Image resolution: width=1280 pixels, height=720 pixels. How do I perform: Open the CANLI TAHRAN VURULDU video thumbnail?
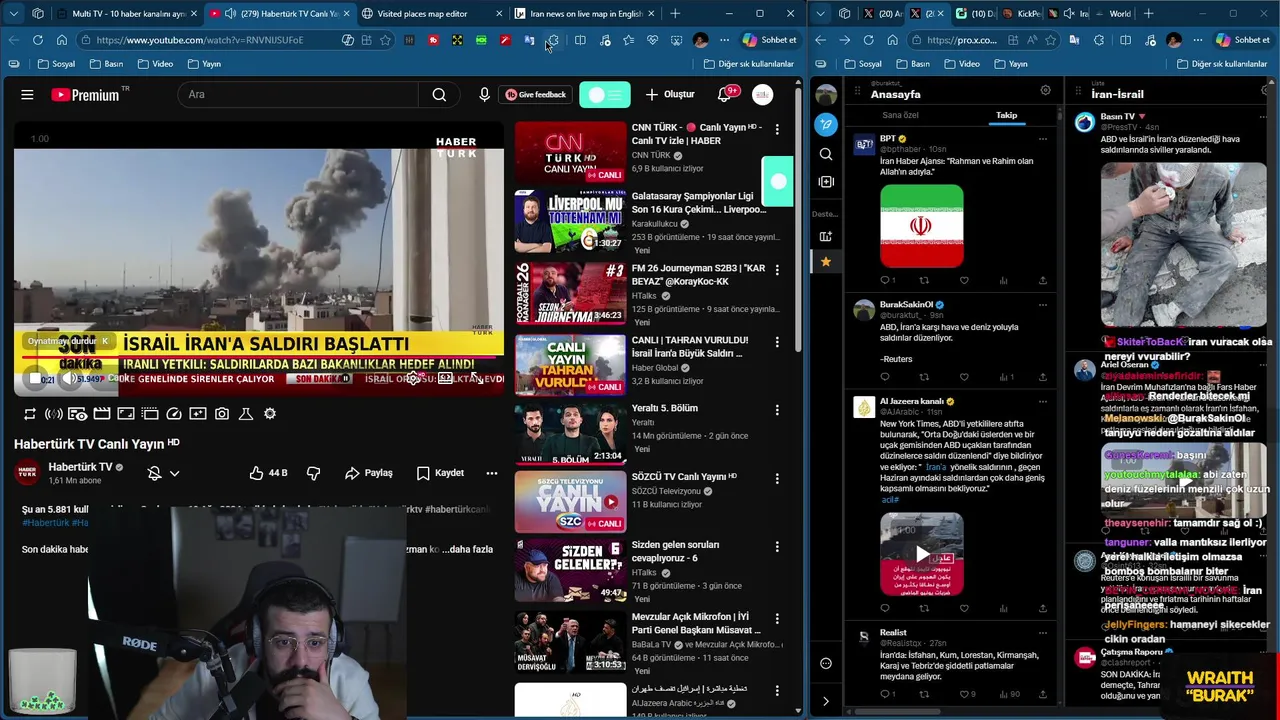point(570,365)
